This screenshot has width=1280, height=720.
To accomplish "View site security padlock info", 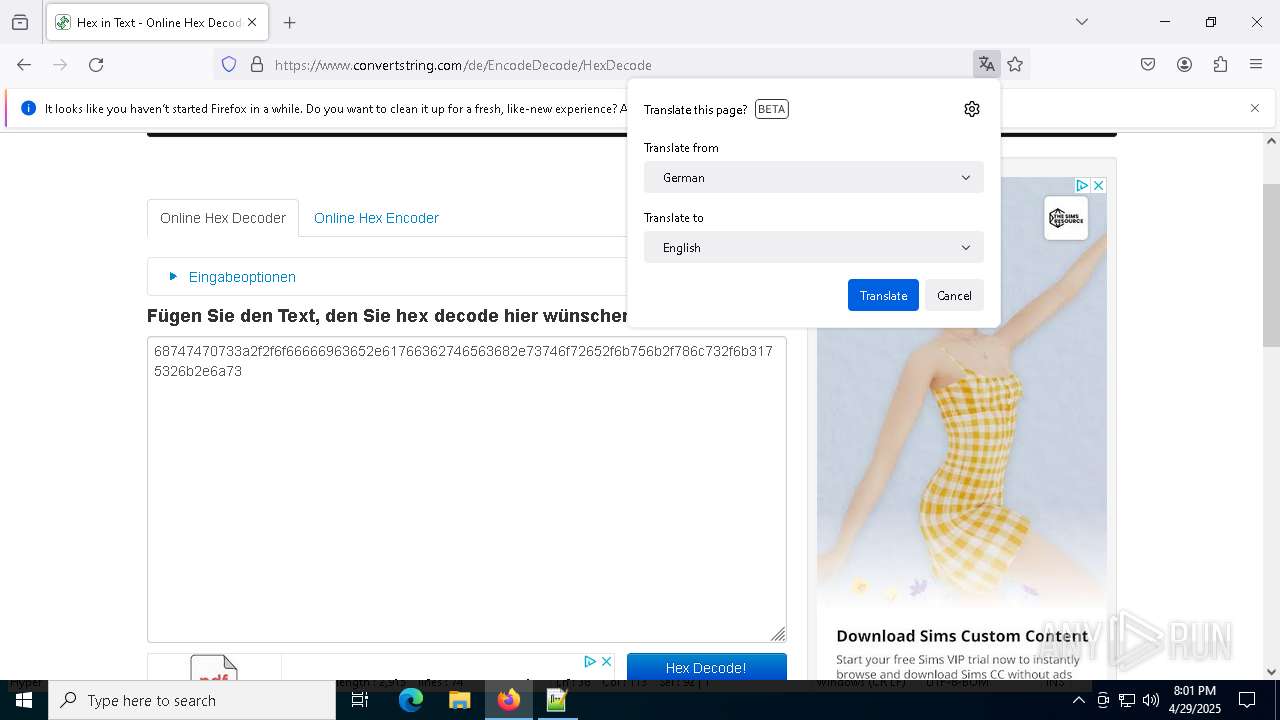I will (257, 65).
